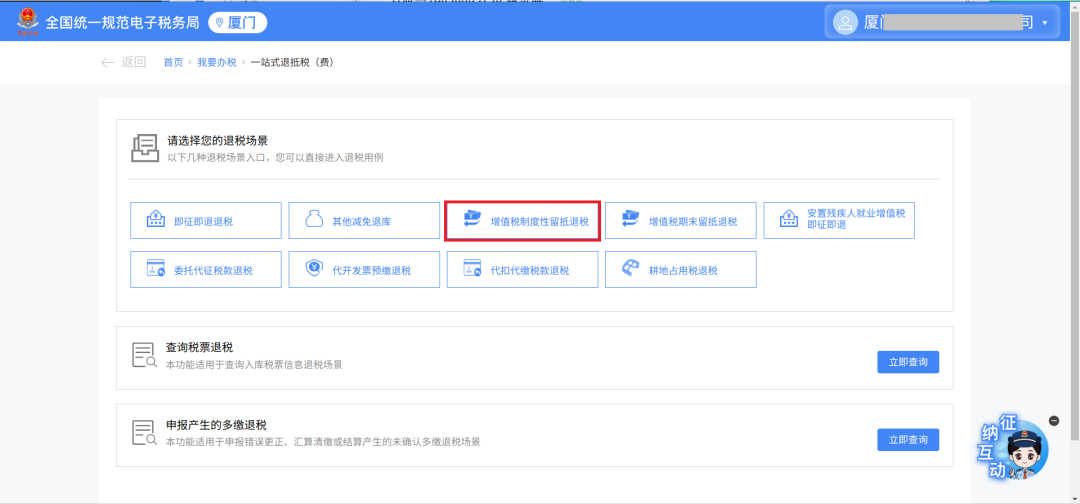Switch region via the 厦门 location pill

238,23
